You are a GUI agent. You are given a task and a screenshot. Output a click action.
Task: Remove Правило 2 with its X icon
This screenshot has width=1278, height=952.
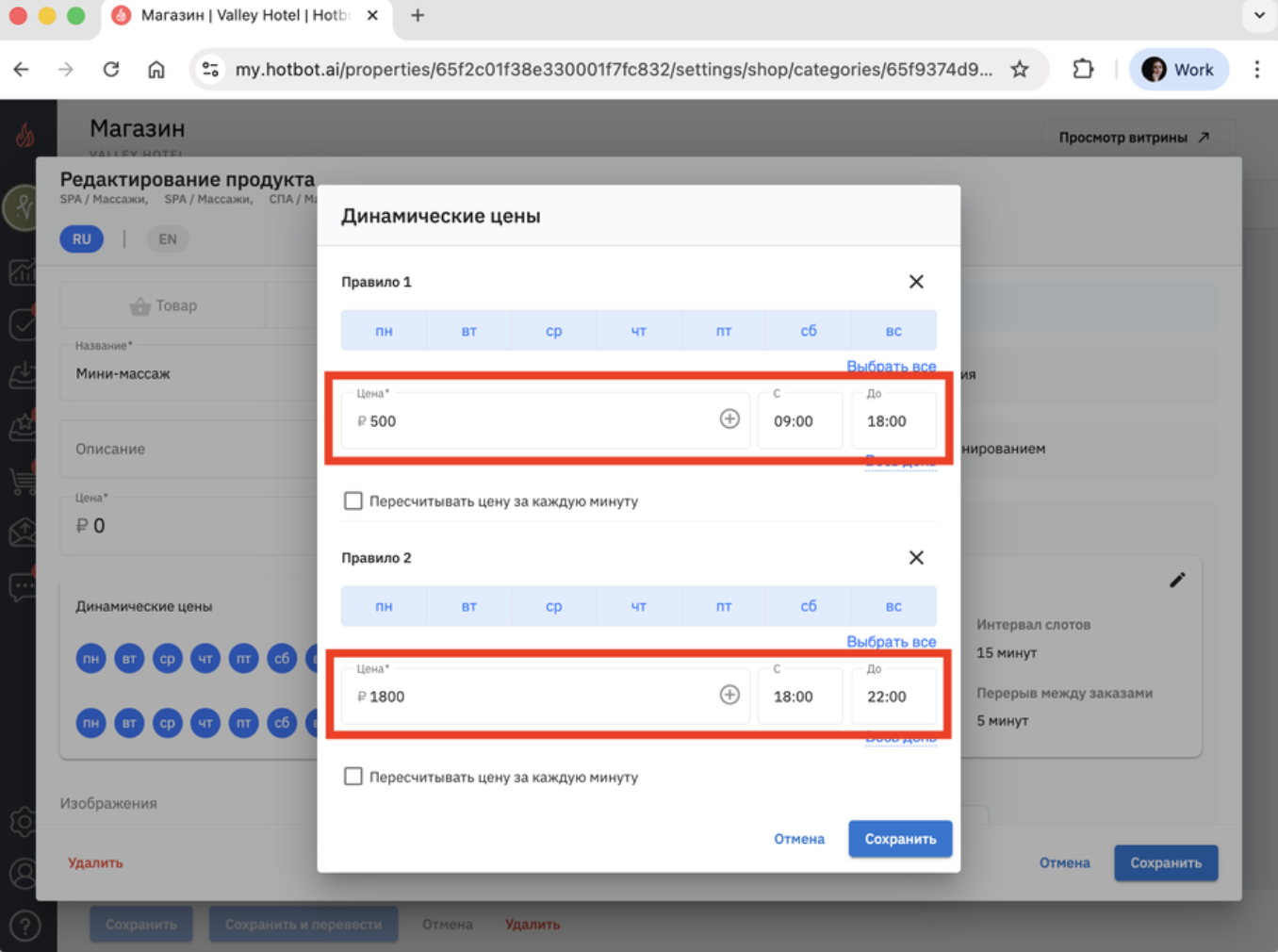tap(916, 558)
